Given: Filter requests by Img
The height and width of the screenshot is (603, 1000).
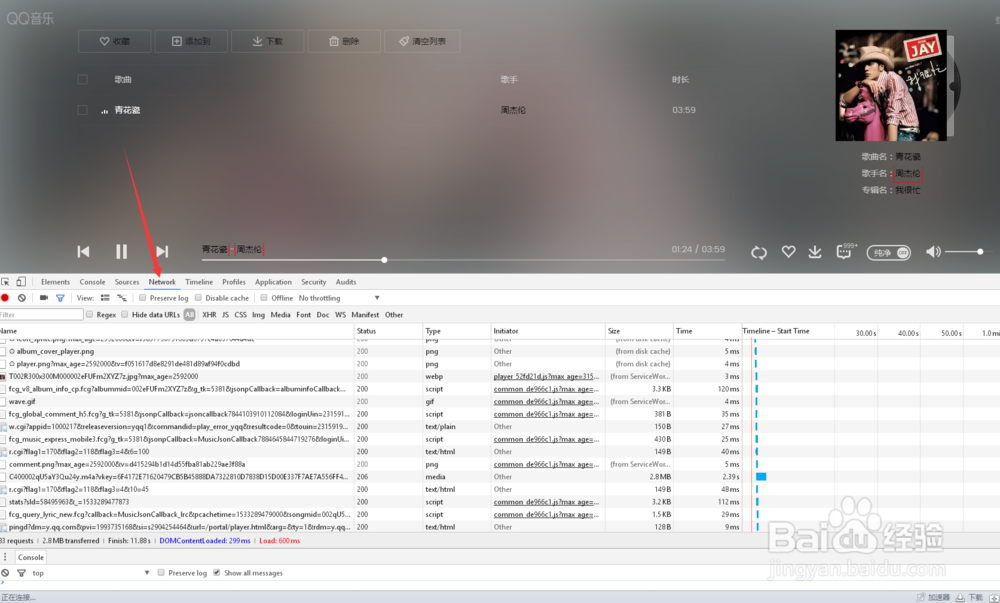Looking at the screenshot, I should pyautogui.click(x=258, y=314).
